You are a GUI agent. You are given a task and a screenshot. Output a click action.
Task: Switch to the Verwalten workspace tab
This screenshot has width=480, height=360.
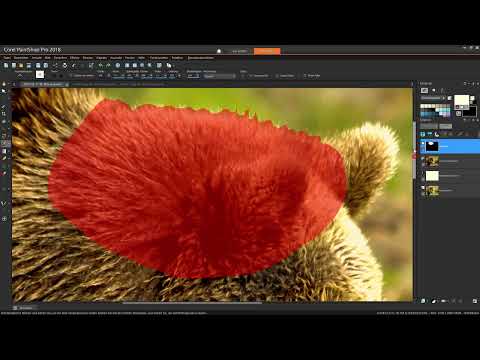240,51
